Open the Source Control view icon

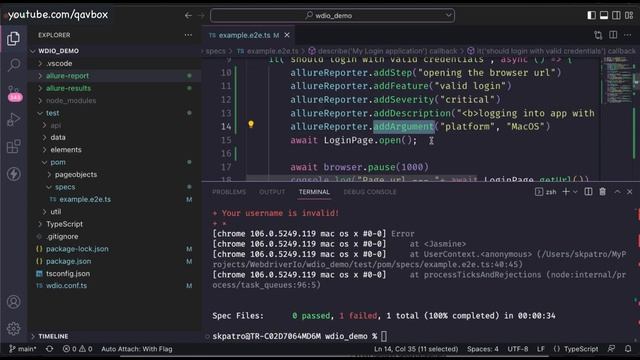point(14,92)
